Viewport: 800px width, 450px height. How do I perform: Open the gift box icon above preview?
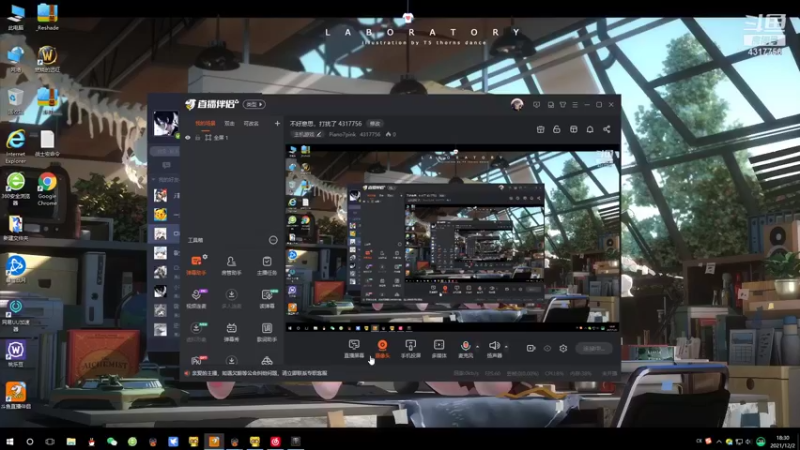540,129
